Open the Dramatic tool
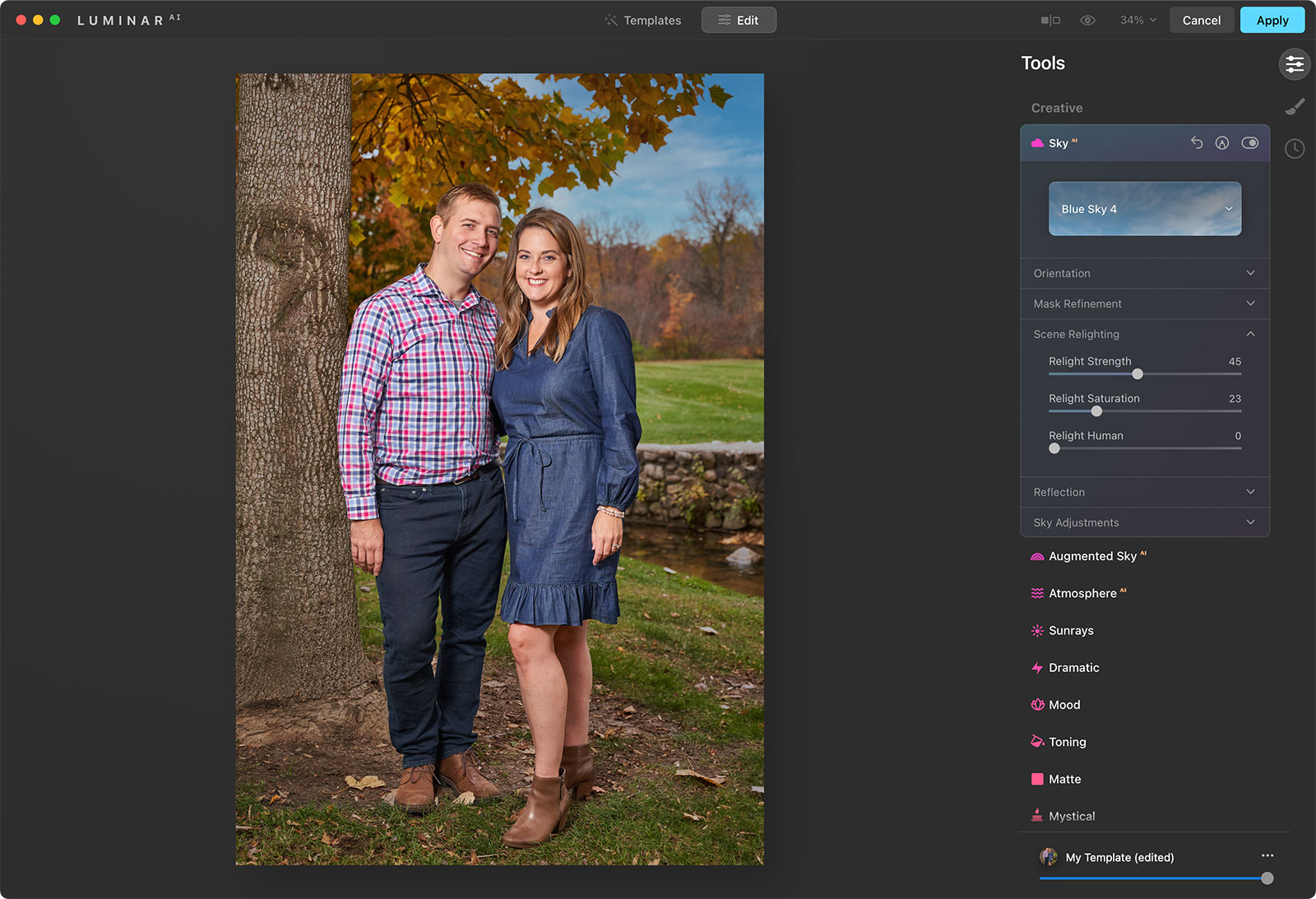This screenshot has width=1316, height=899. click(1073, 668)
